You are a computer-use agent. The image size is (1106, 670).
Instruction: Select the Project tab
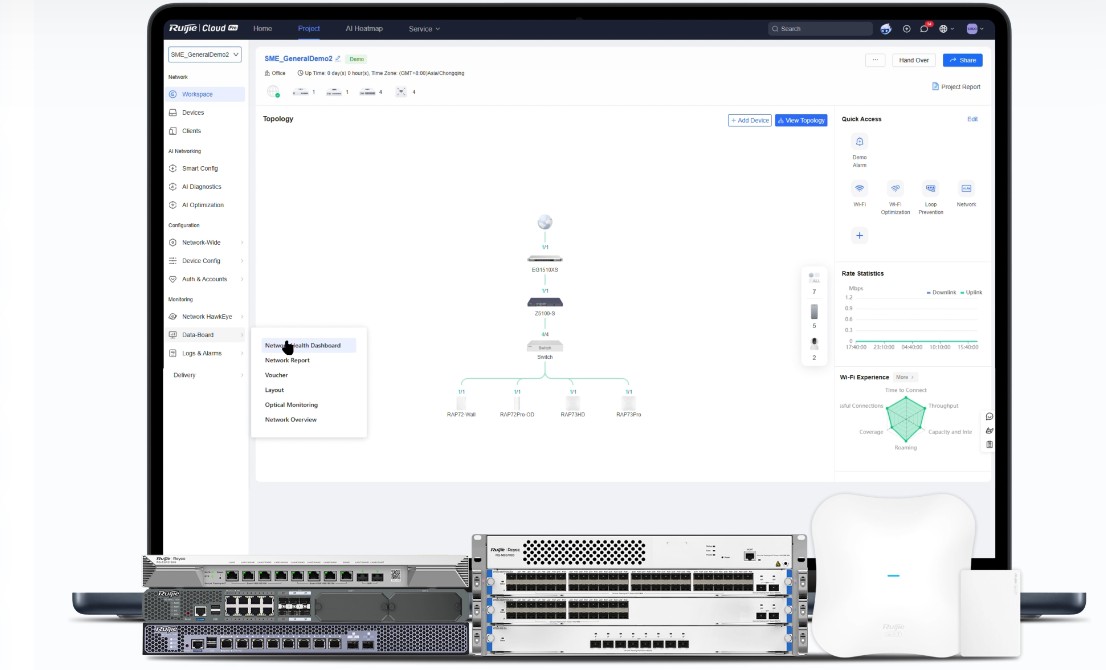pyautogui.click(x=308, y=29)
